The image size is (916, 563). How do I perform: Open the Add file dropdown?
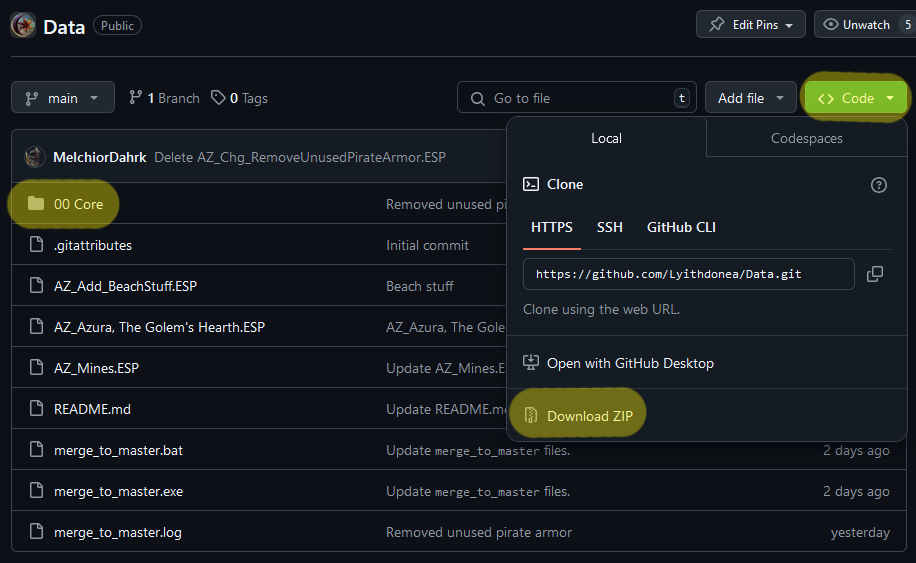pos(751,98)
